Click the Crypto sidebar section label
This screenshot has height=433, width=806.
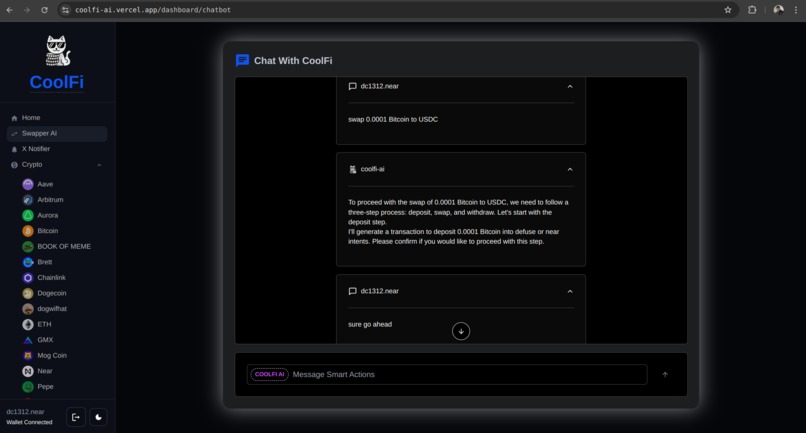click(x=32, y=165)
